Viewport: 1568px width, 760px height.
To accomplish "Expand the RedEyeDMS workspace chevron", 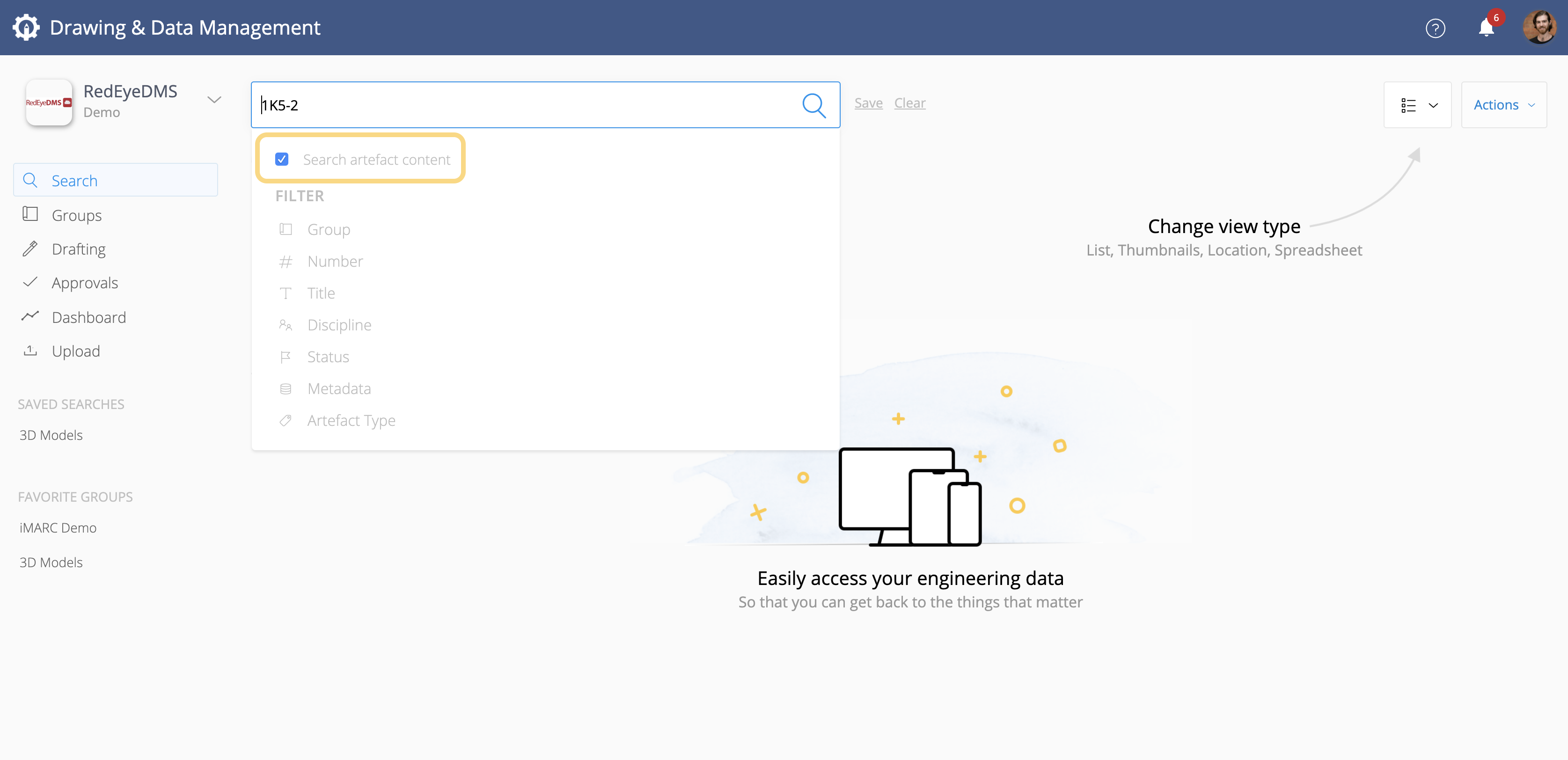I will point(213,100).
